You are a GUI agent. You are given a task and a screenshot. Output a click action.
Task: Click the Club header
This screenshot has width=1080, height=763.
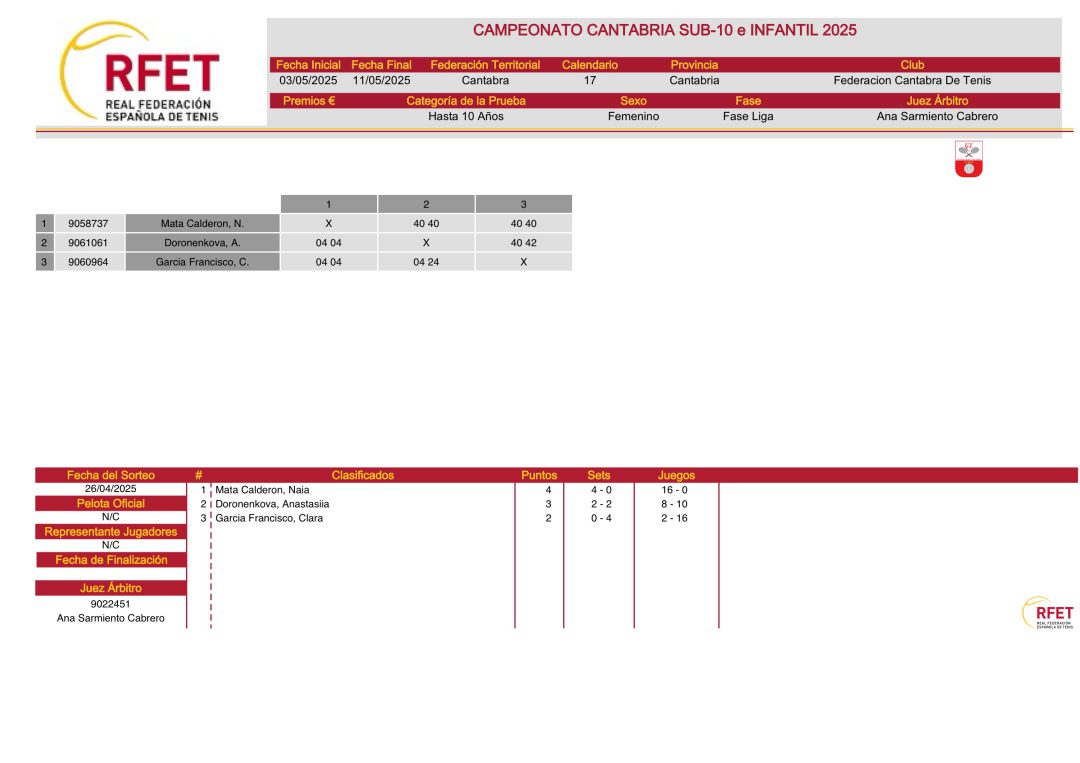pos(912,65)
